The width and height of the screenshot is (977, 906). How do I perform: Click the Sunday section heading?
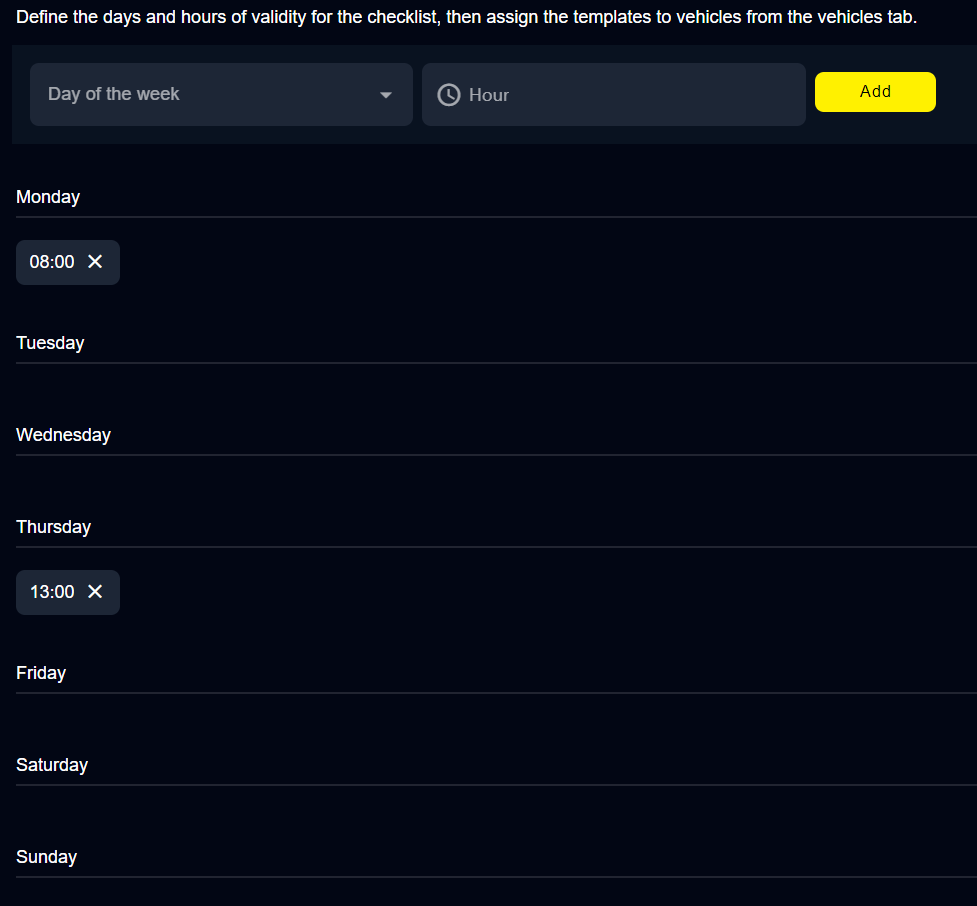coord(46,857)
